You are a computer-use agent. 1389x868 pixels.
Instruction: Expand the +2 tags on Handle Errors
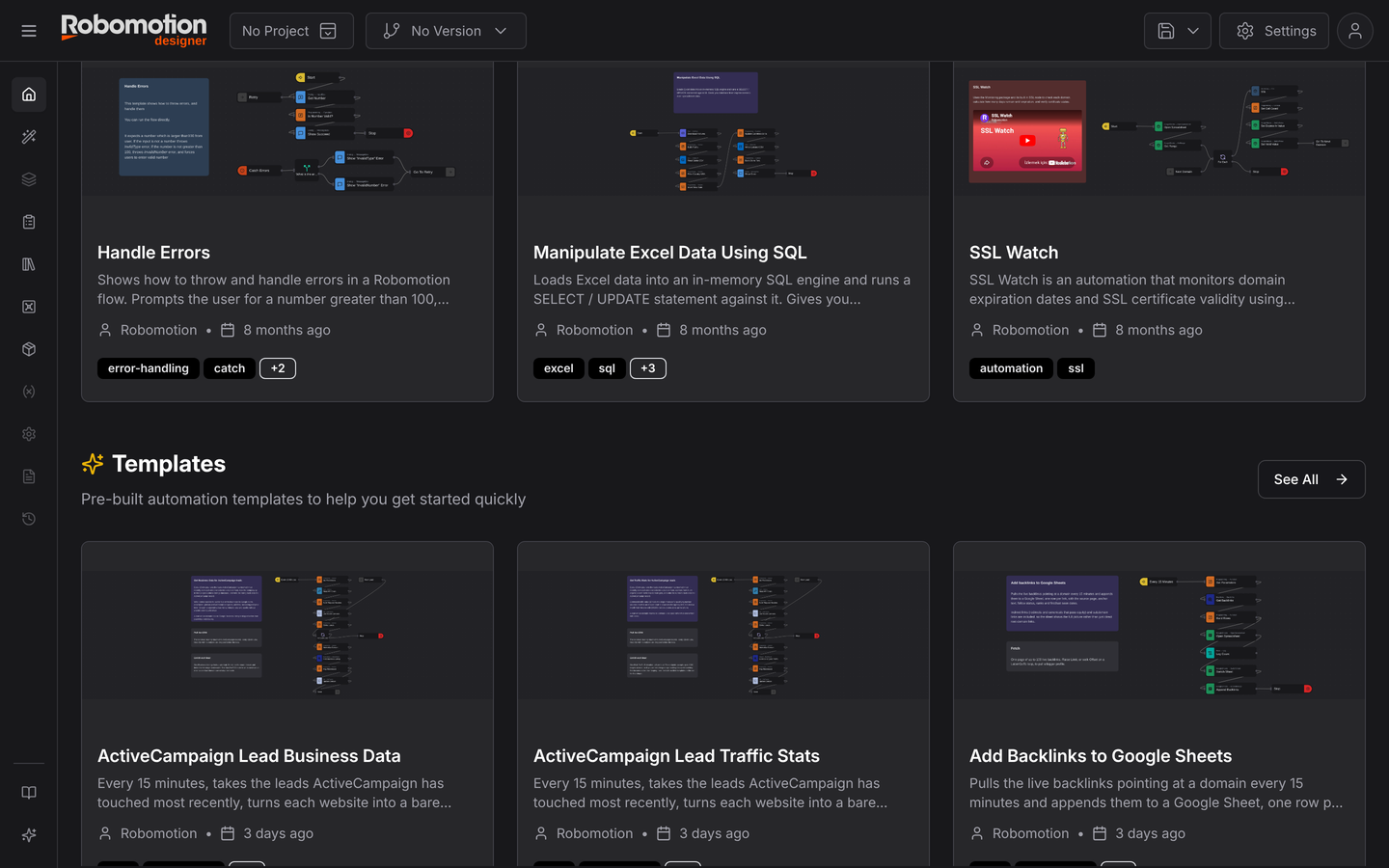(x=278, y=368)
